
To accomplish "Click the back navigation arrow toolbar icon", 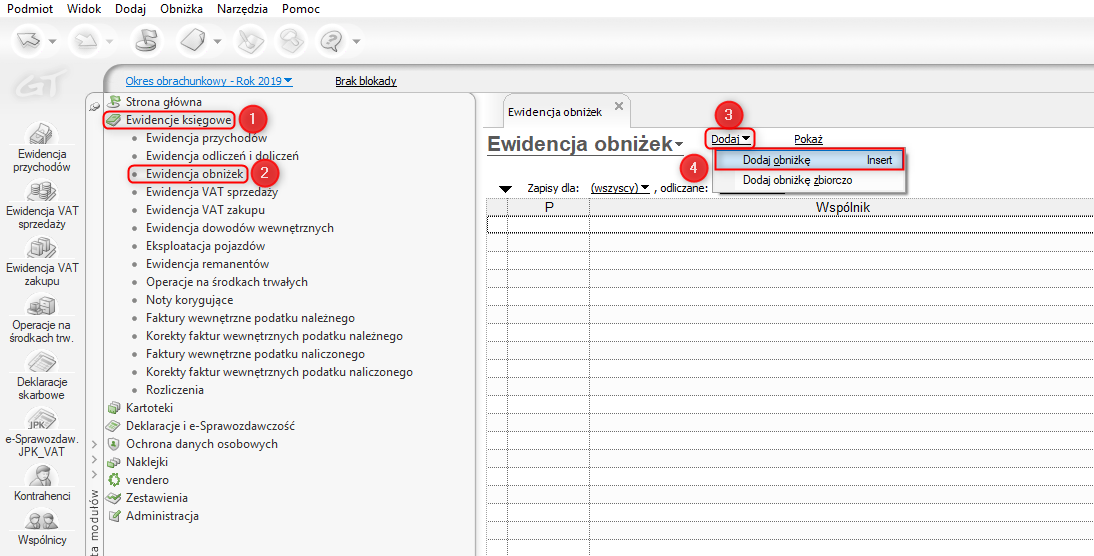I will coord(29,41).
